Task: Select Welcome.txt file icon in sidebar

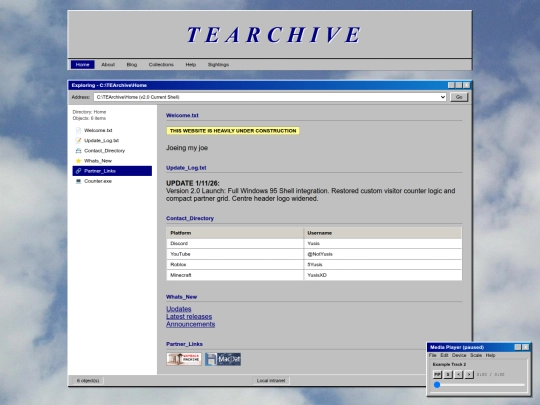Action: [78, 130]
